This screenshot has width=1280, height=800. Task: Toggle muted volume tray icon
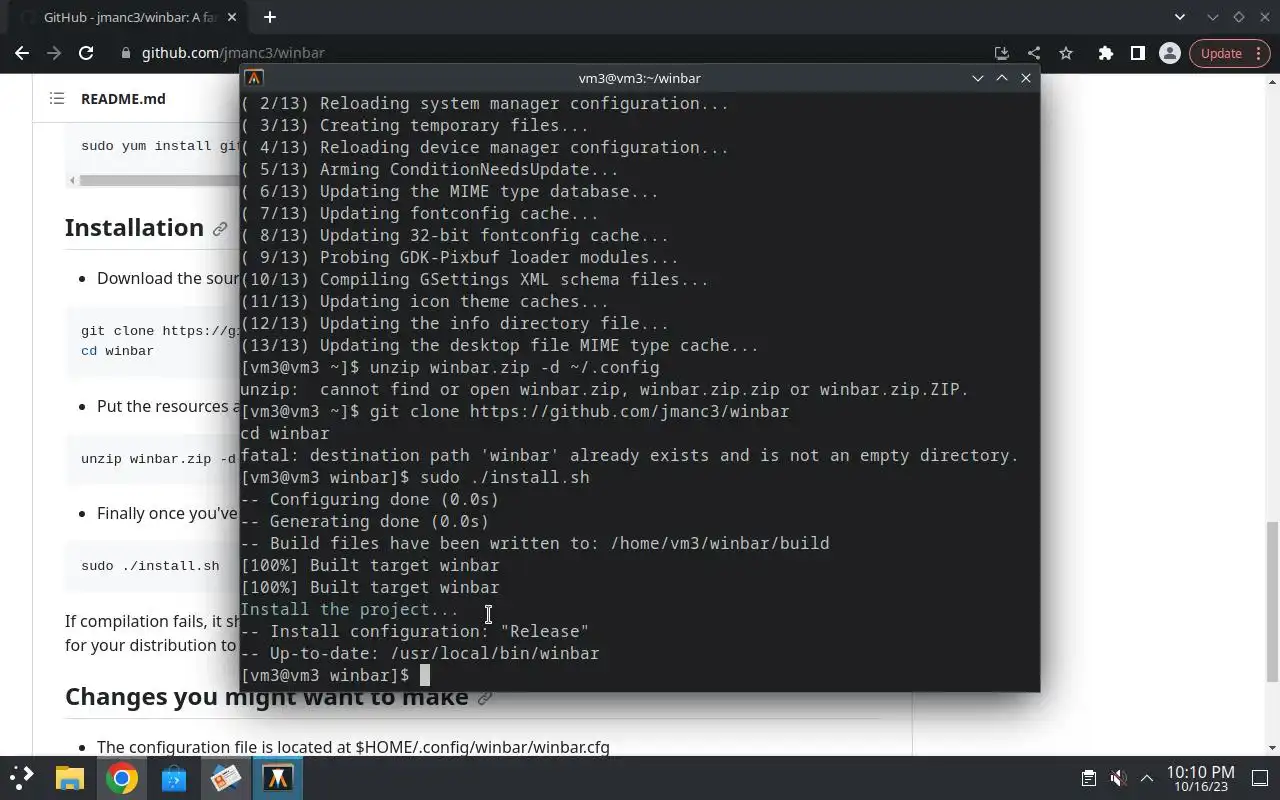[x=1118, y=778]
